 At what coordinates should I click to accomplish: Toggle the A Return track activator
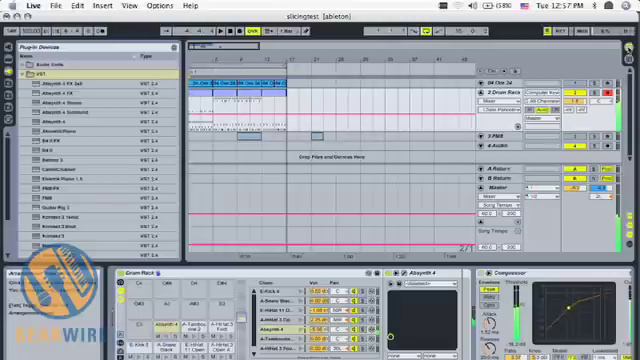[575, 169]
